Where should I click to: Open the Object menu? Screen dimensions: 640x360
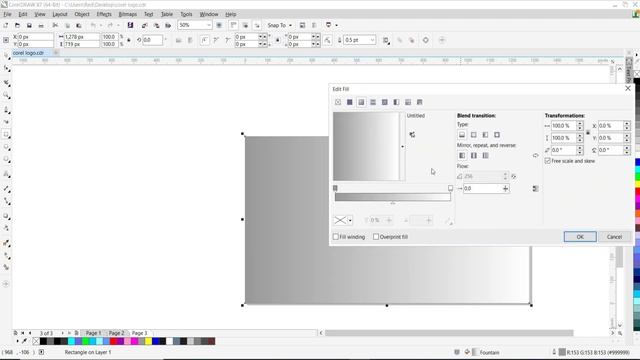pyautogui.click(x=82, y=14)
